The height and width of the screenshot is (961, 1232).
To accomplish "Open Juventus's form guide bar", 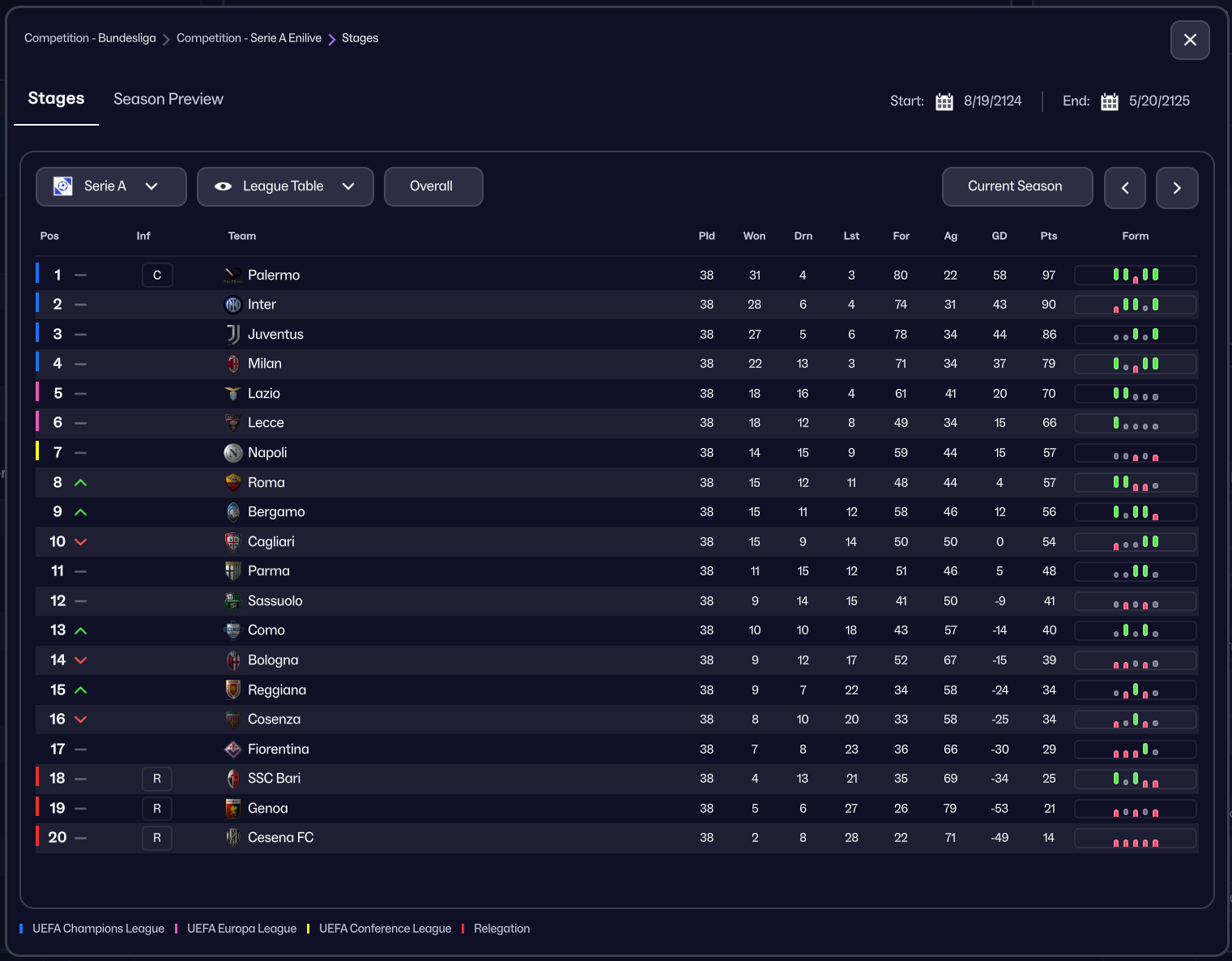I will (1136, 335).
